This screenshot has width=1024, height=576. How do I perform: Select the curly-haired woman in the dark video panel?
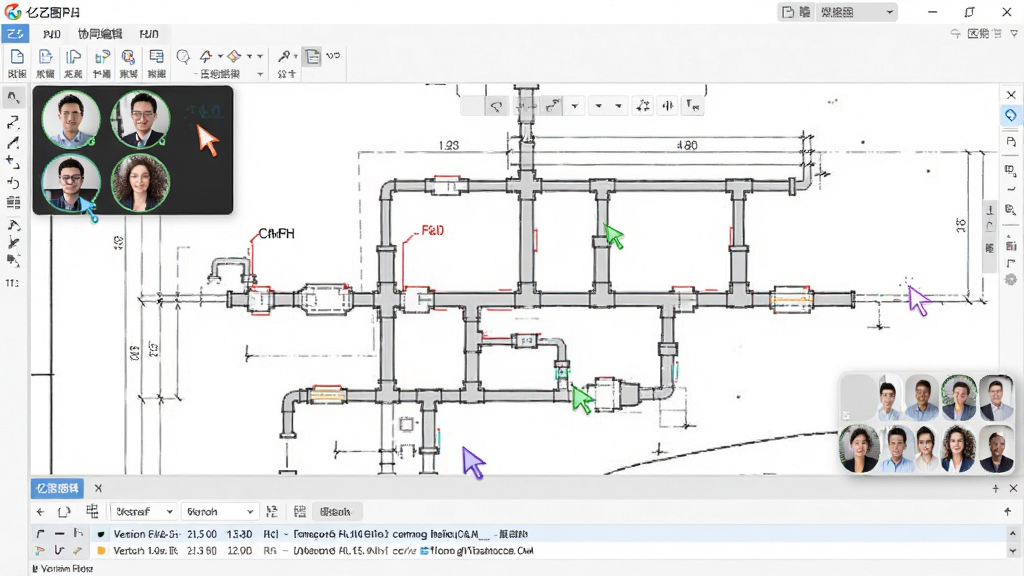pos(140,182)
